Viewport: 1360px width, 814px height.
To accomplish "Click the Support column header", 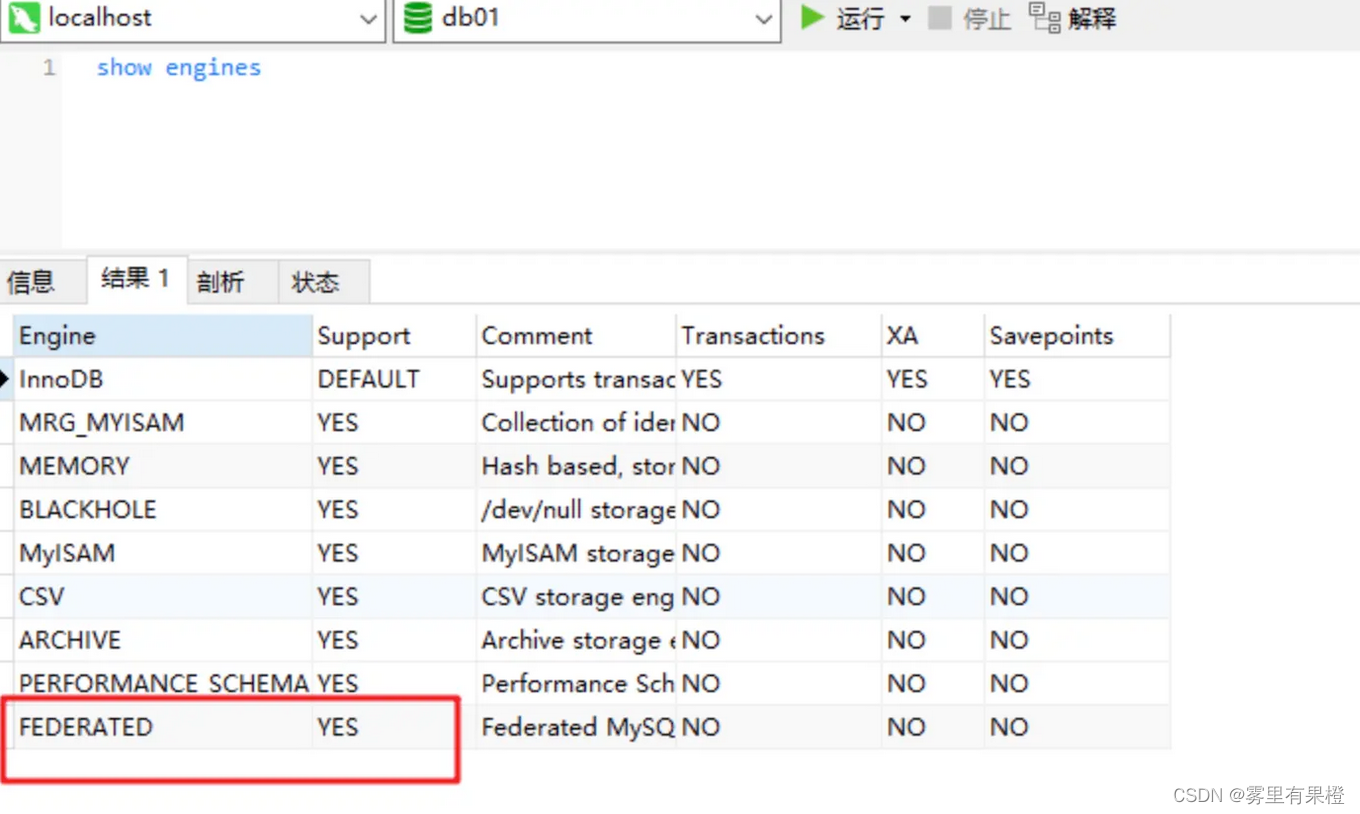I will (x=394, y=336).
